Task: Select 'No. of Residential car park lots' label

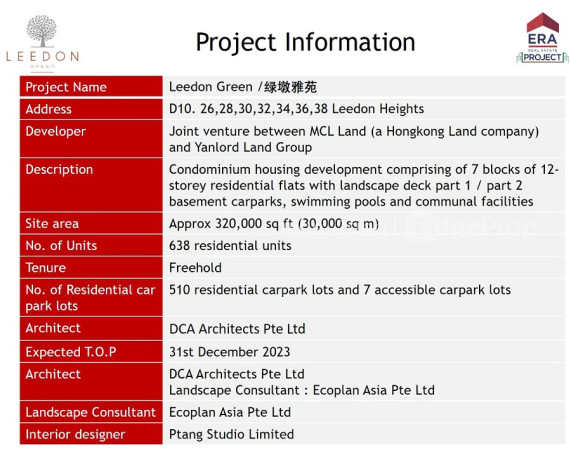Action: point(90,298)
